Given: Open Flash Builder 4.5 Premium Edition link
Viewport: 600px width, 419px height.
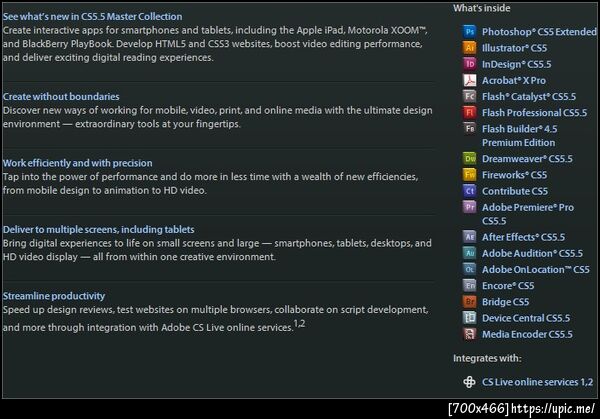Looking at the screenshot, I should [519, 136].
